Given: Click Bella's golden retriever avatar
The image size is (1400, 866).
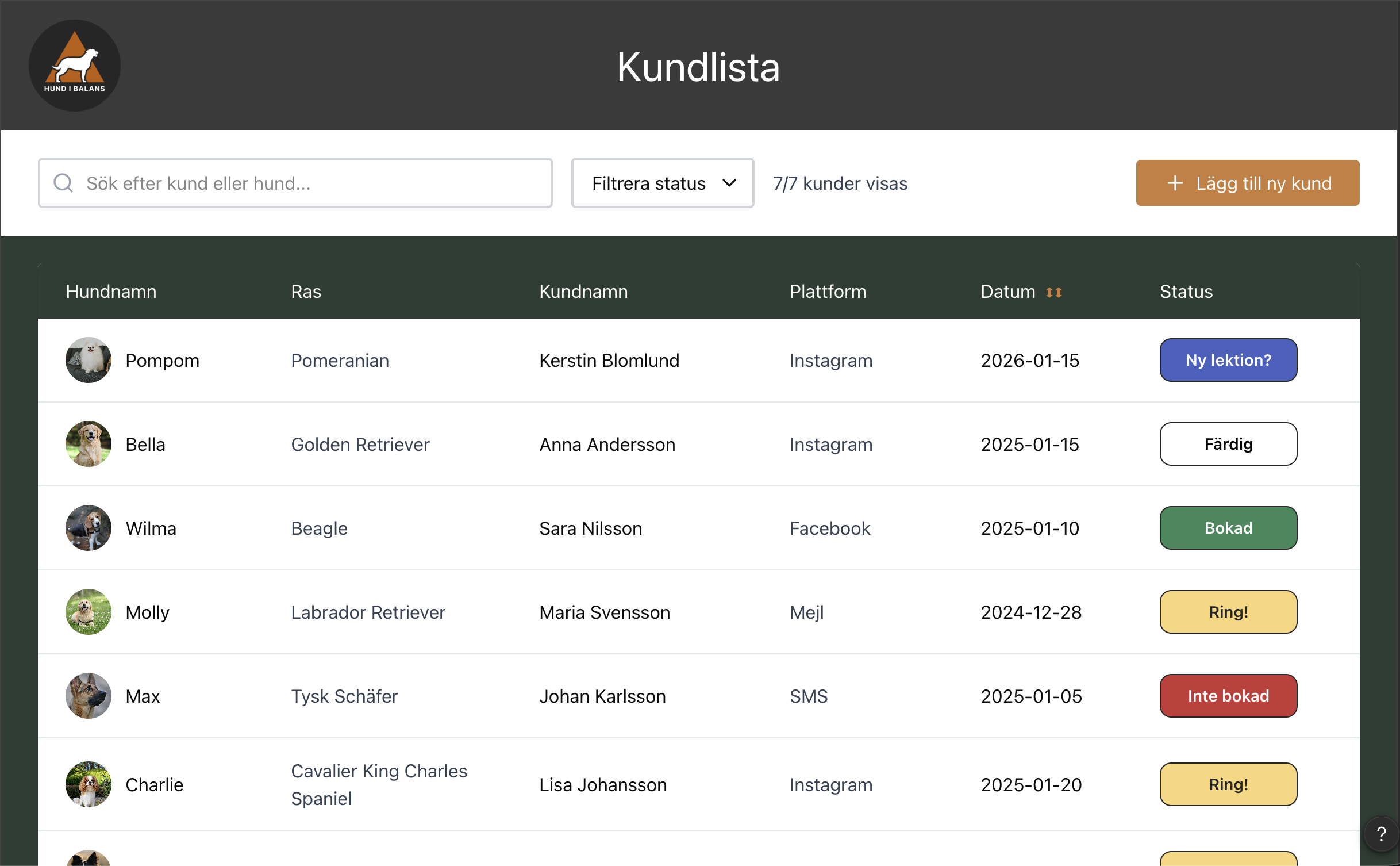Looking at the screenshot, I should tap(89, 444).
